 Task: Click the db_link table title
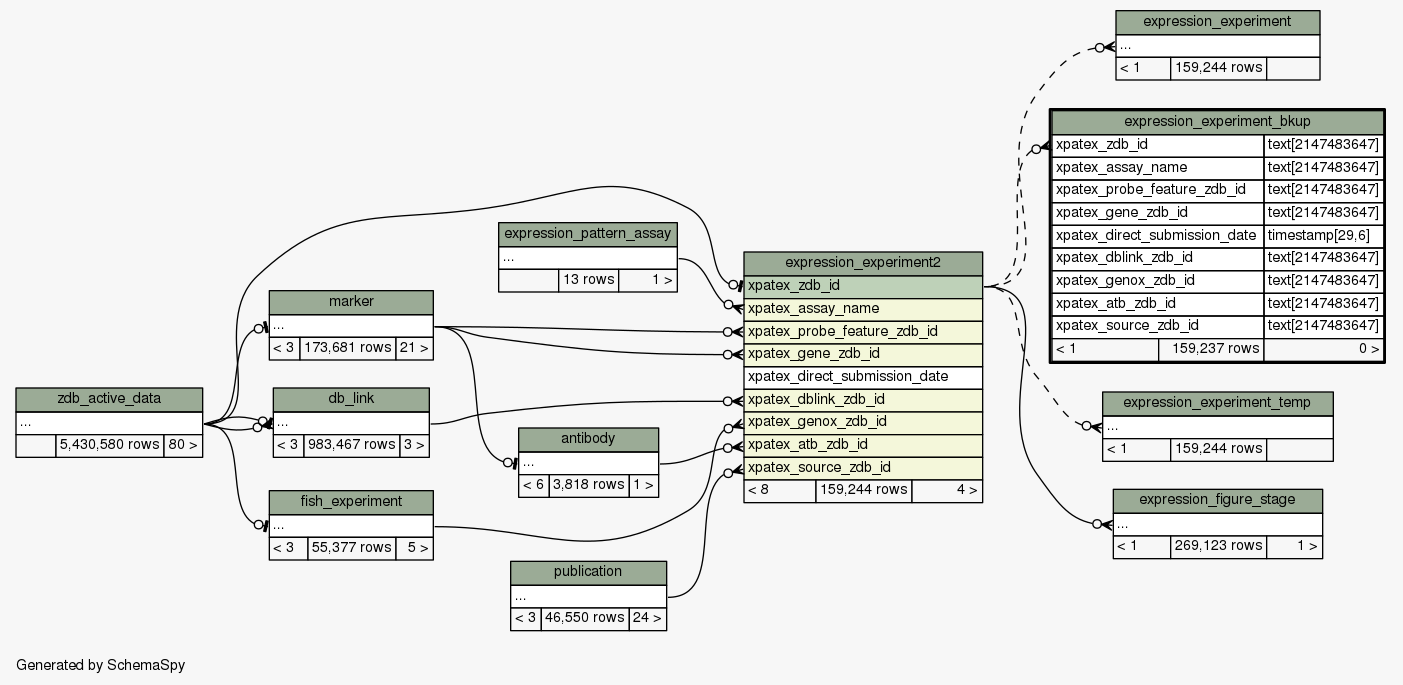[x=351, y=399]
